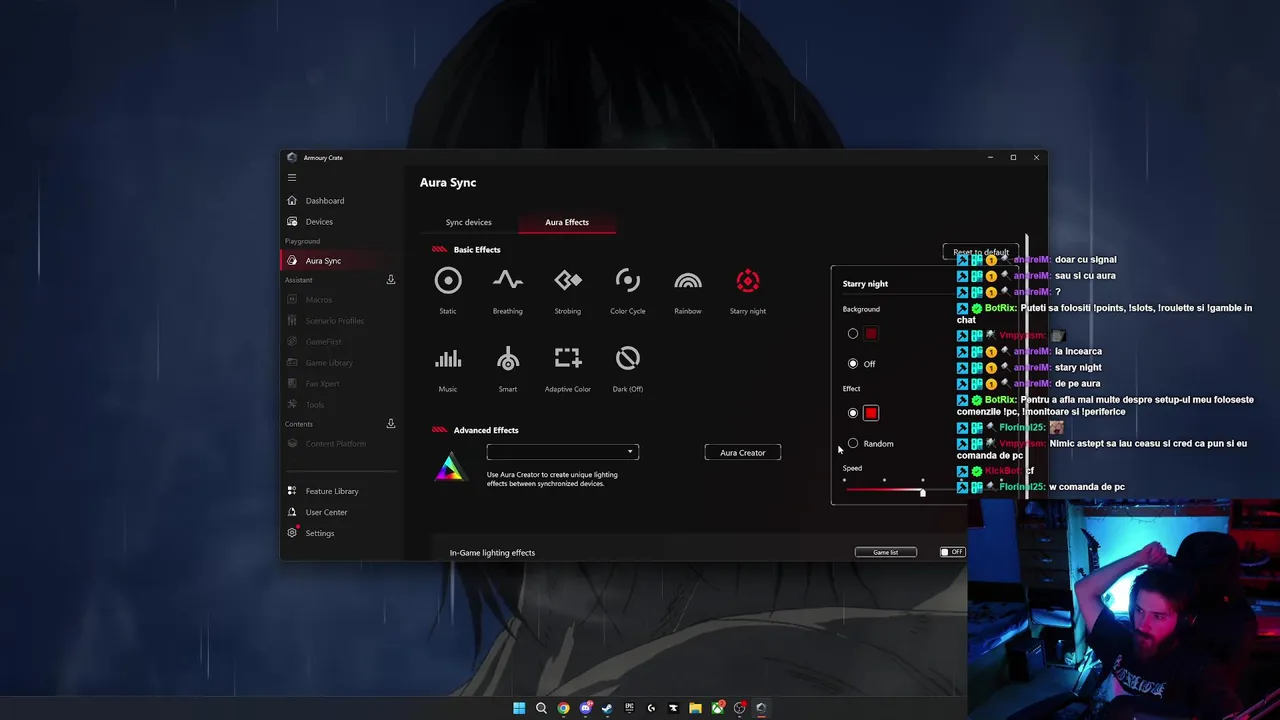
Task: Switch to the Sync devices tab
Action: pyautogui.click(x=468, y=222)
